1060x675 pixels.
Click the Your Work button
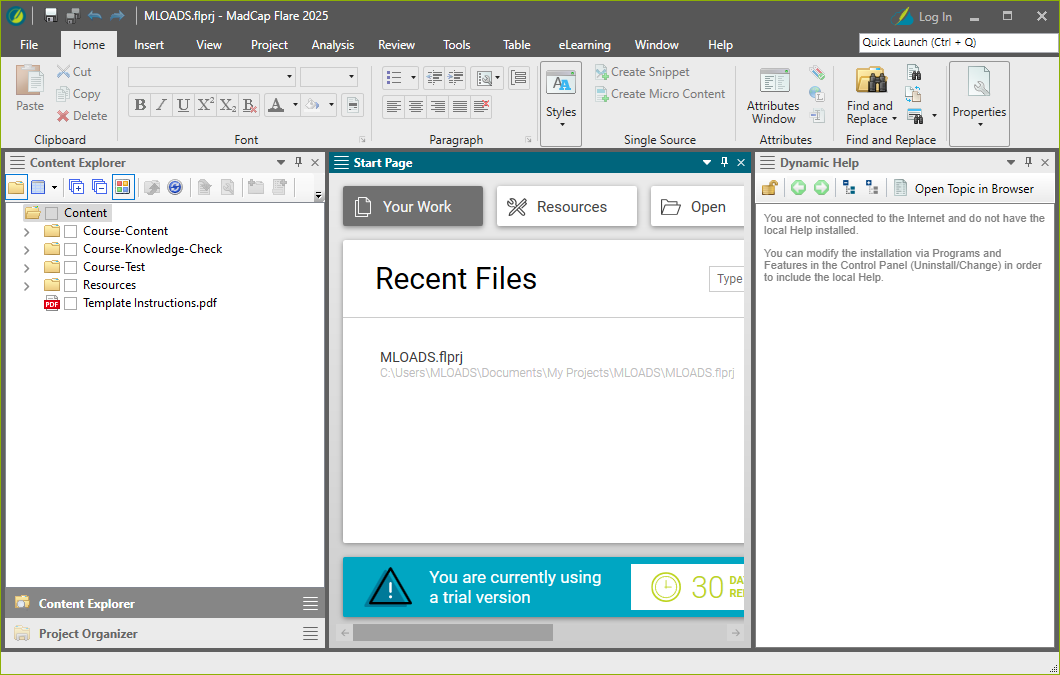[413, 206]
